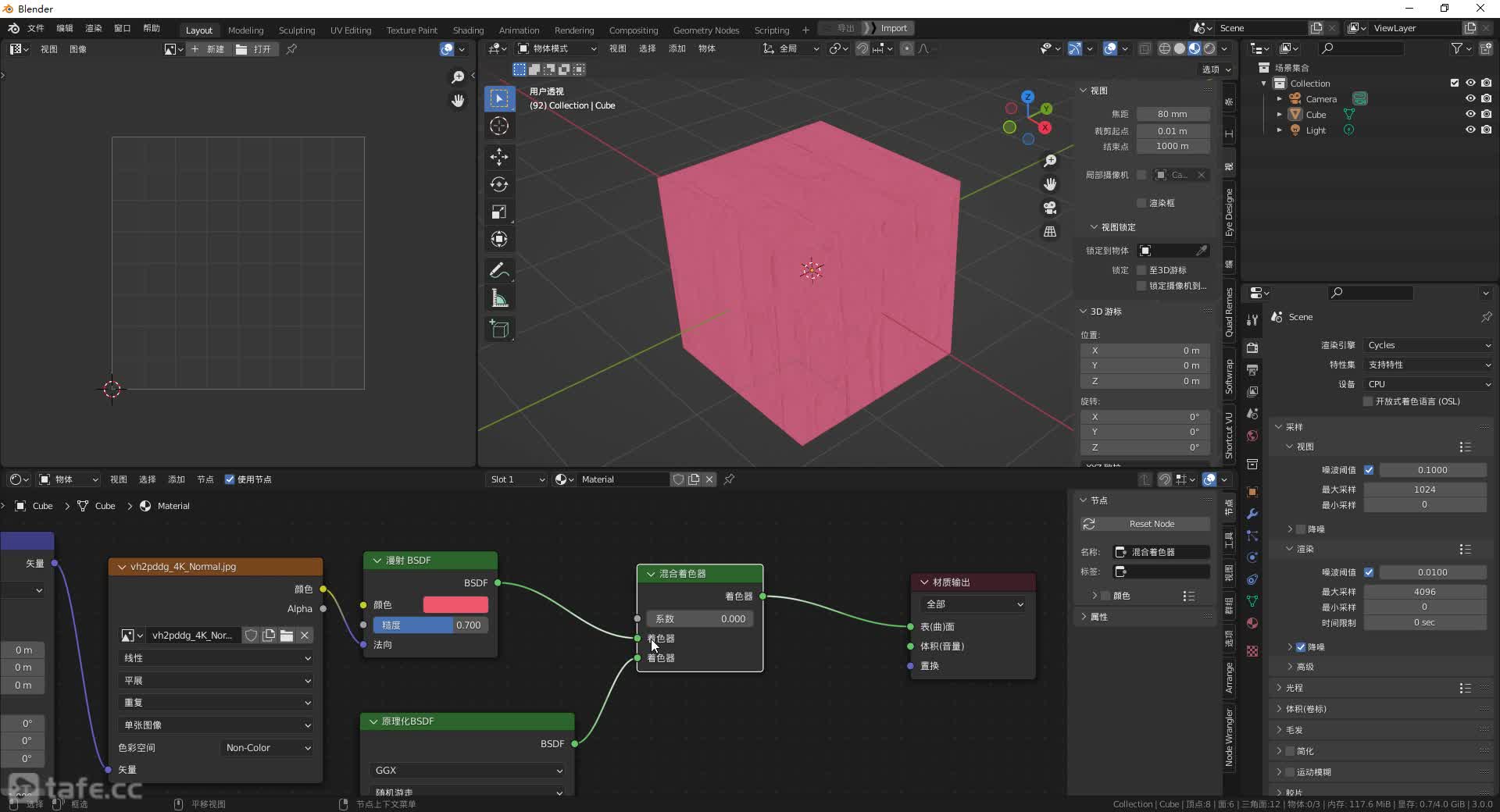This screenshot has width=1500, height=812.
Task: Activate the Rotate tool
Action: tap(499, 184)
